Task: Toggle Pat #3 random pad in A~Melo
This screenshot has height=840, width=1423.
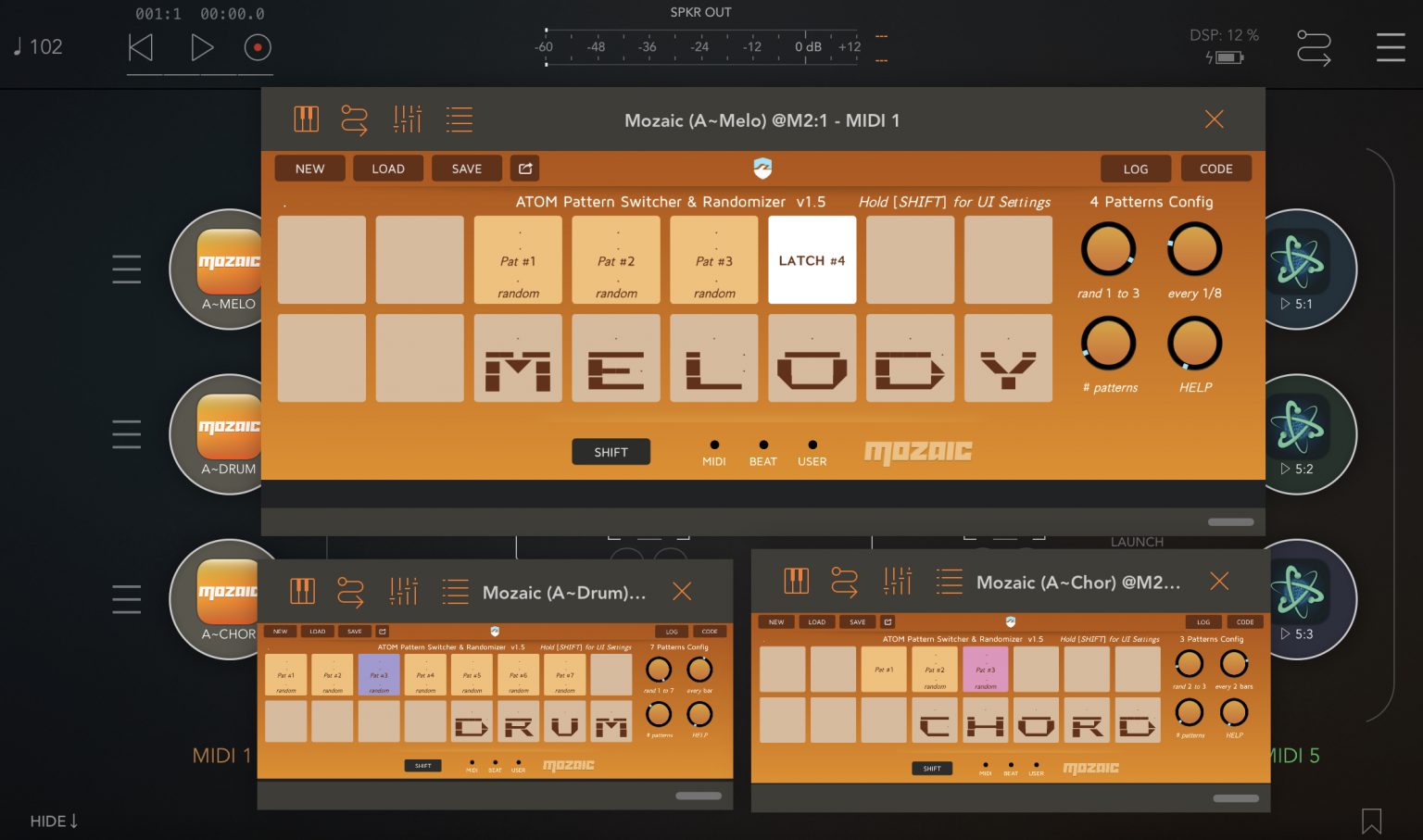Action: pyautogui.click(x=714, y=260)
